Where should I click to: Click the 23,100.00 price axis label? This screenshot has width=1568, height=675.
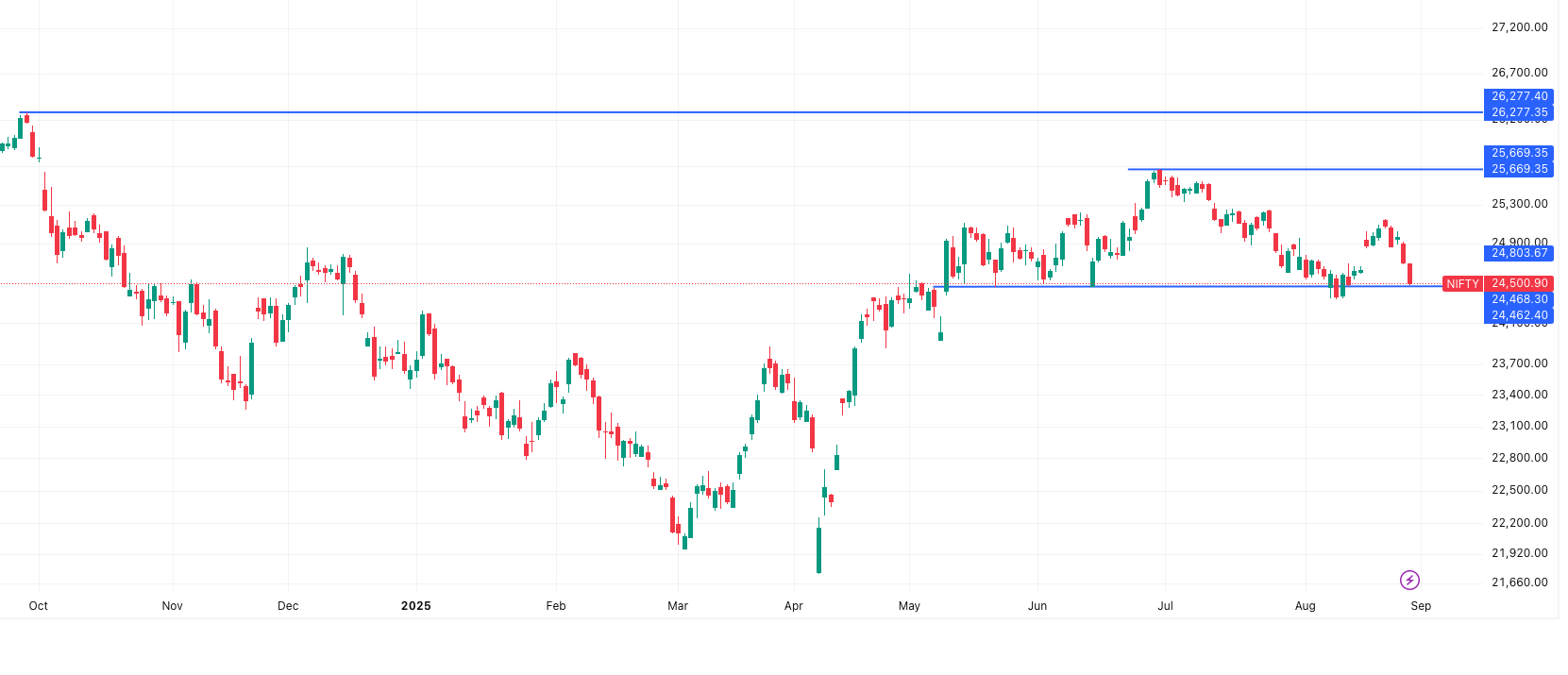click(1519, 426)
